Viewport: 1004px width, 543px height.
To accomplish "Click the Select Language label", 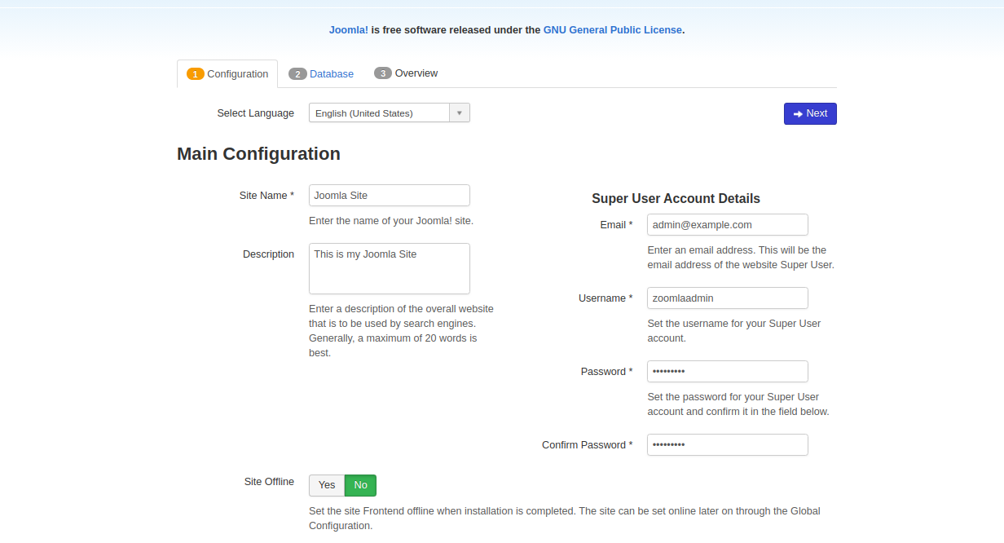I will (255, 113).
